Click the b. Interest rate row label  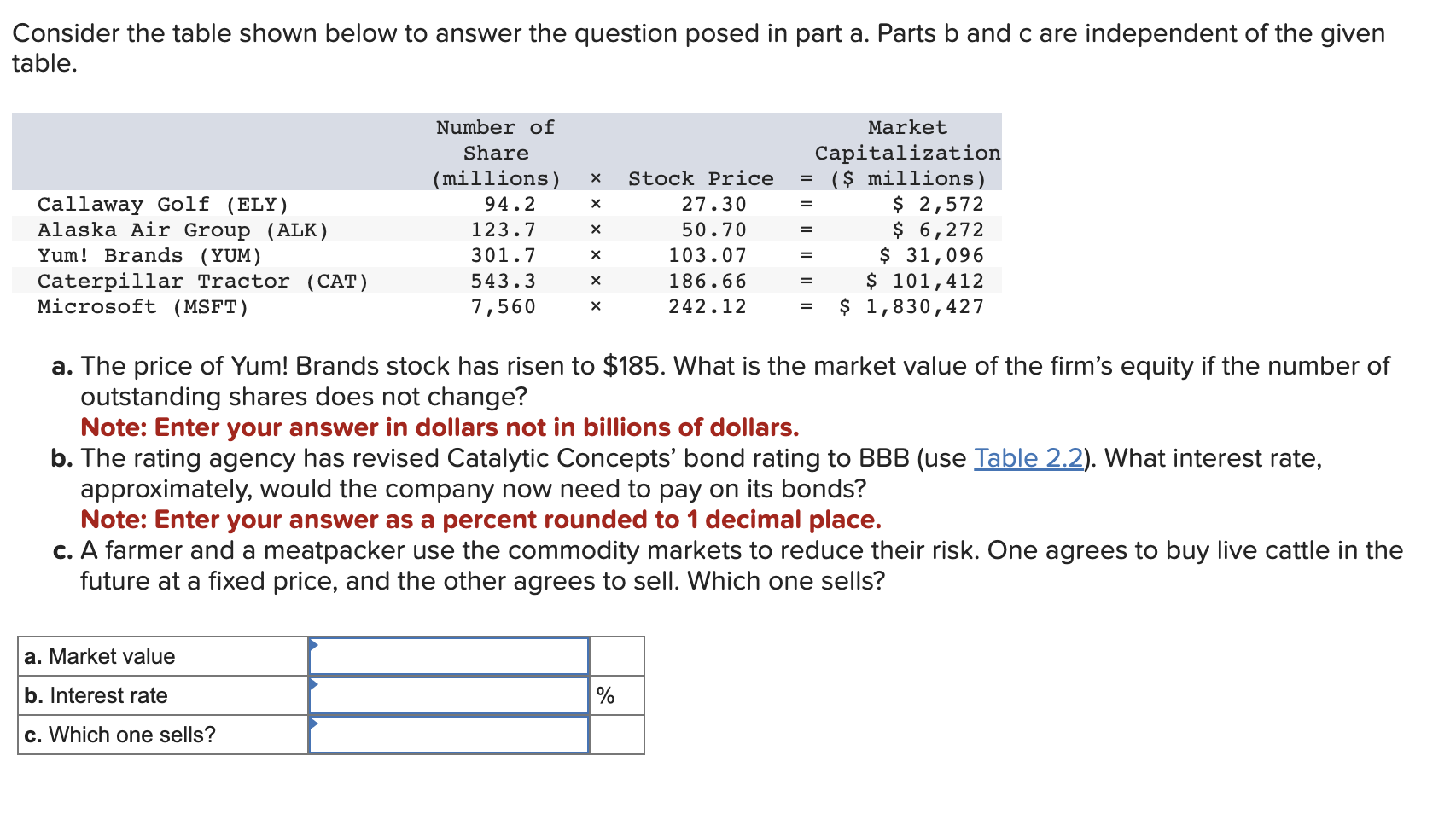95,695
